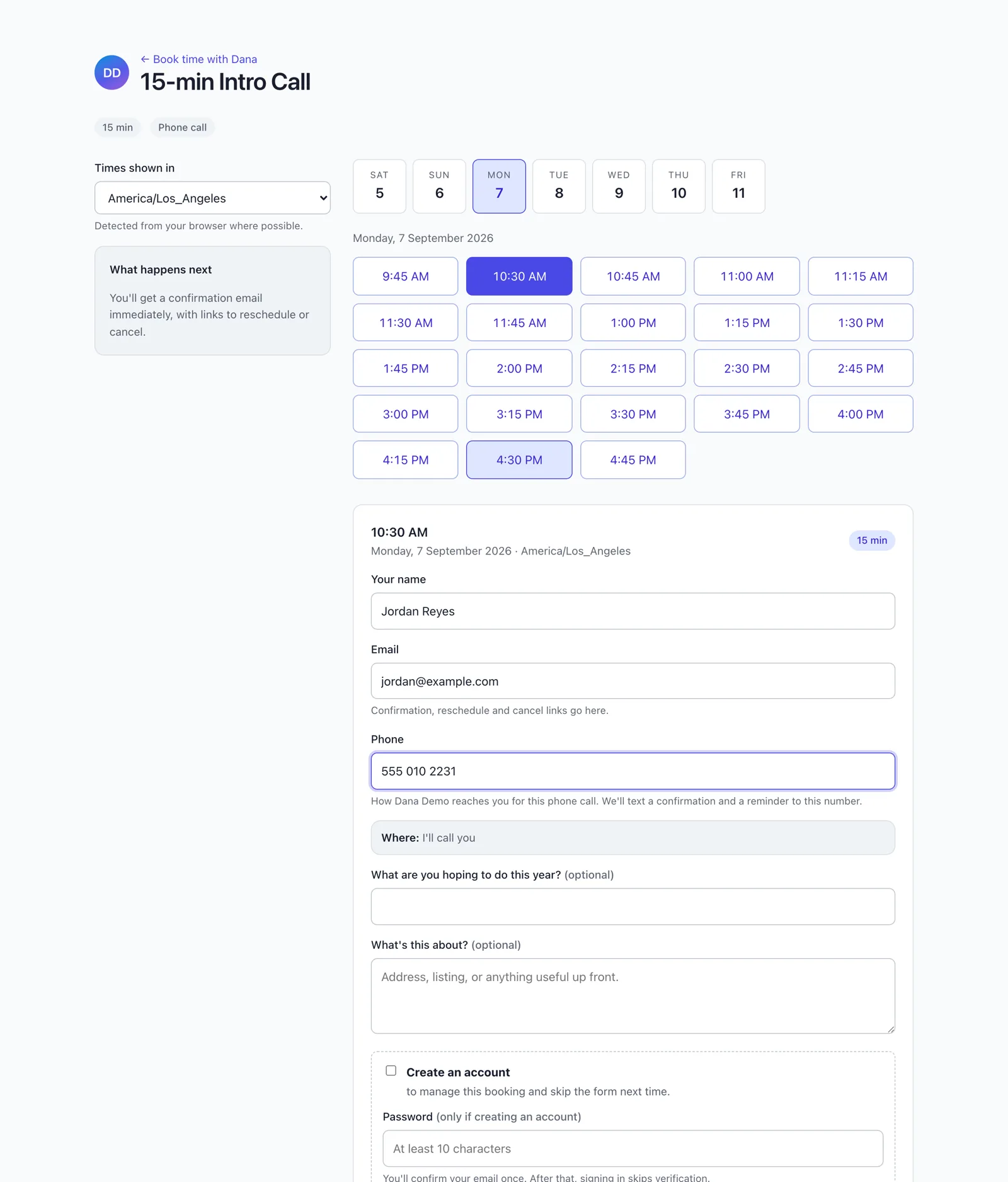Click the Where: I'll call you box
Image resolution: width=1008 pixels, height=1182 pixels.
(633, 838)
